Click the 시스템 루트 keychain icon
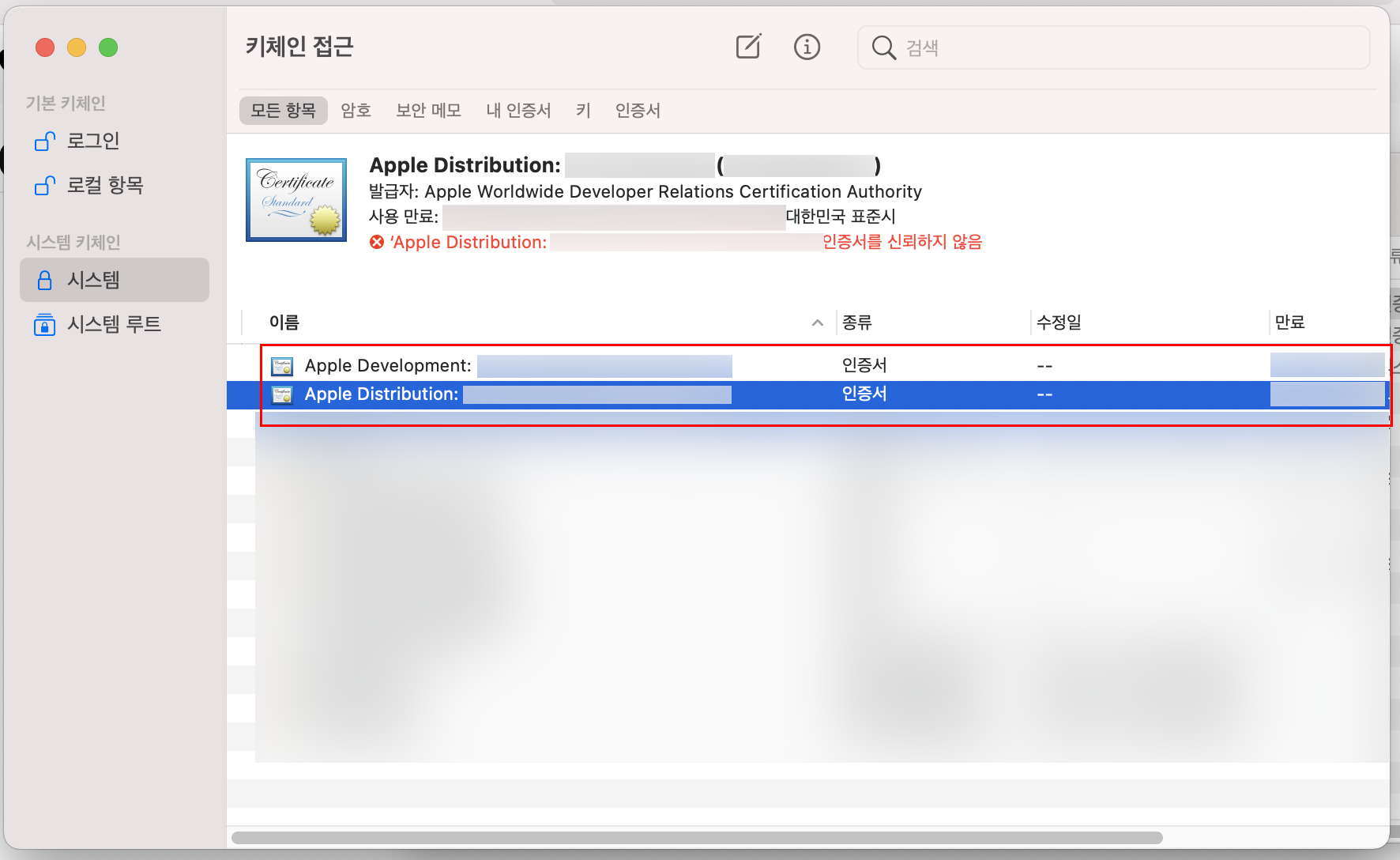 [x=45, y=324]
